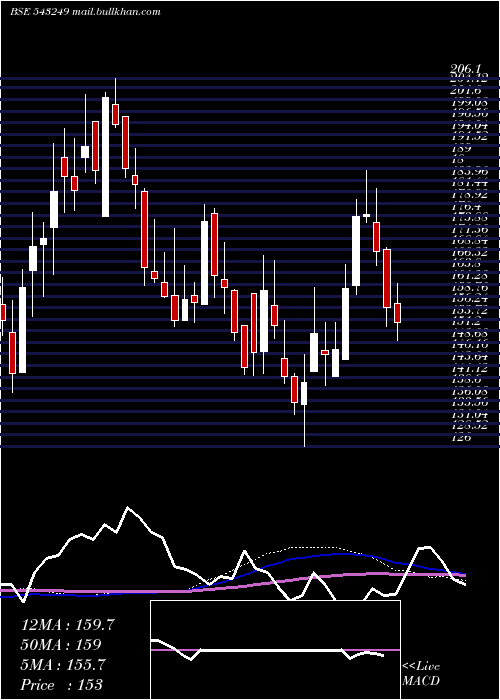500x700 pixels.
Task: Click the 206.1 top price axis label
Action: click(465, 69)
